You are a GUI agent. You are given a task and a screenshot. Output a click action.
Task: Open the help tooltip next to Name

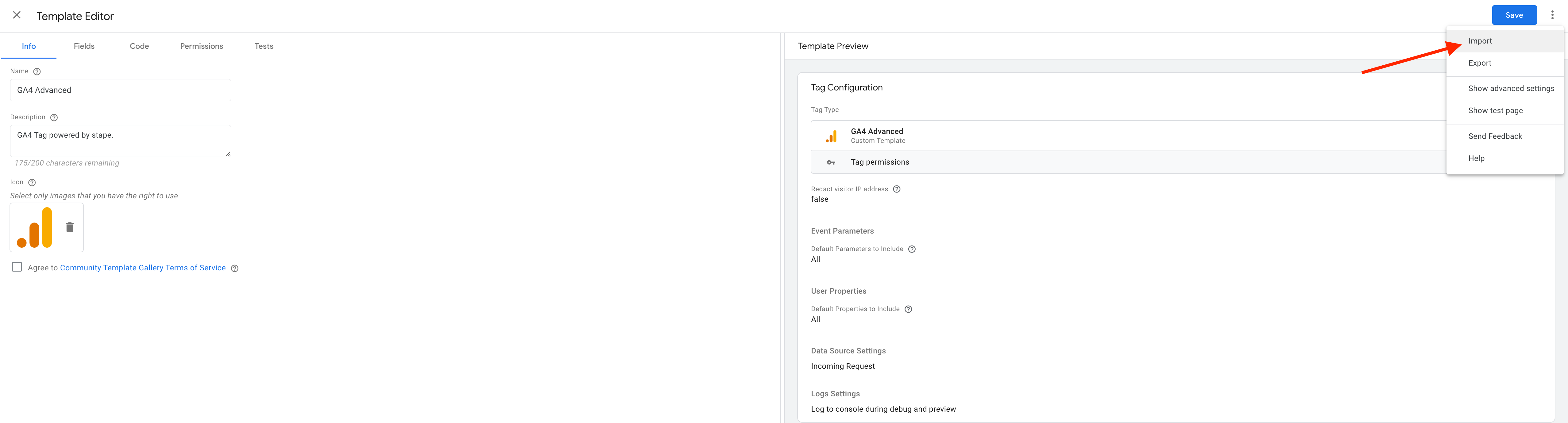click(37, 71)
